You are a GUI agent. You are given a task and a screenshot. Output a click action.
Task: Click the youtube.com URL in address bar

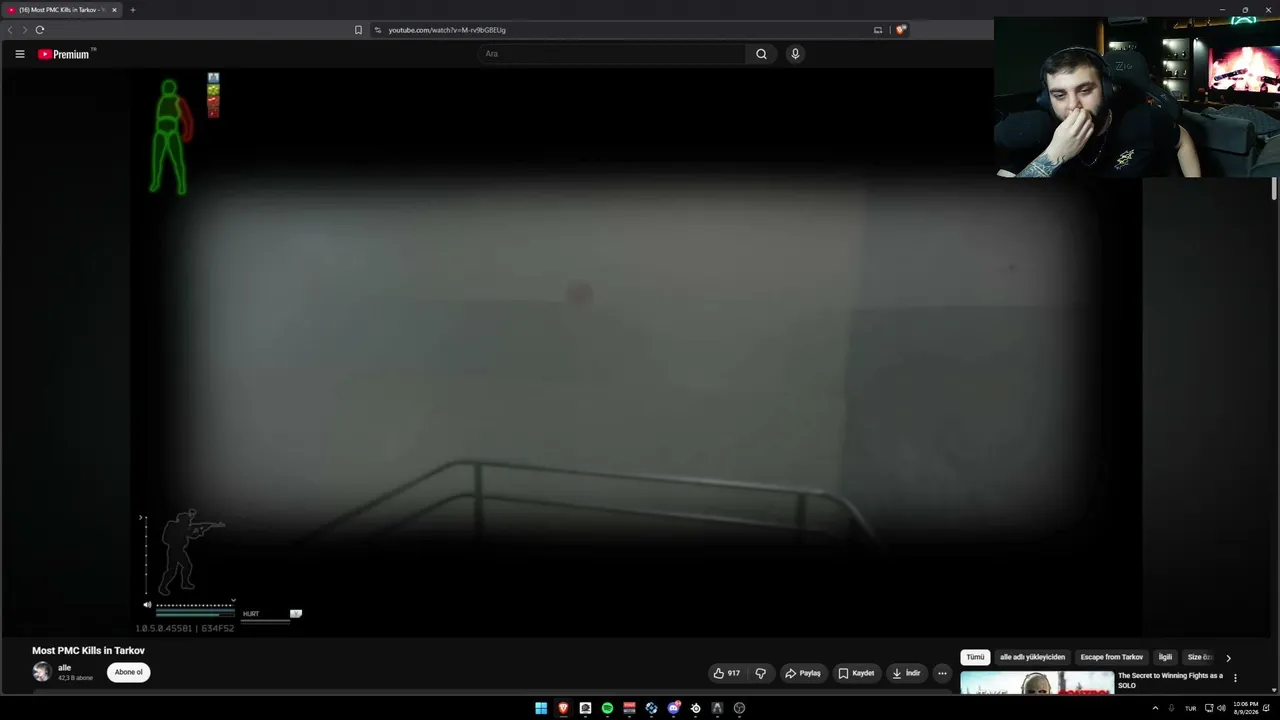pyautogui.click(x=447, y=30)
